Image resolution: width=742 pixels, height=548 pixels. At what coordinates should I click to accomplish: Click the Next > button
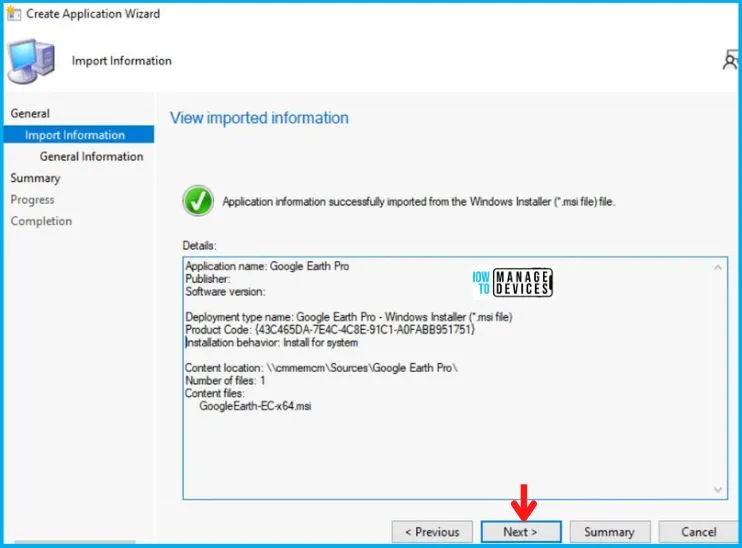pyautogui.click(x=521, y=532)
